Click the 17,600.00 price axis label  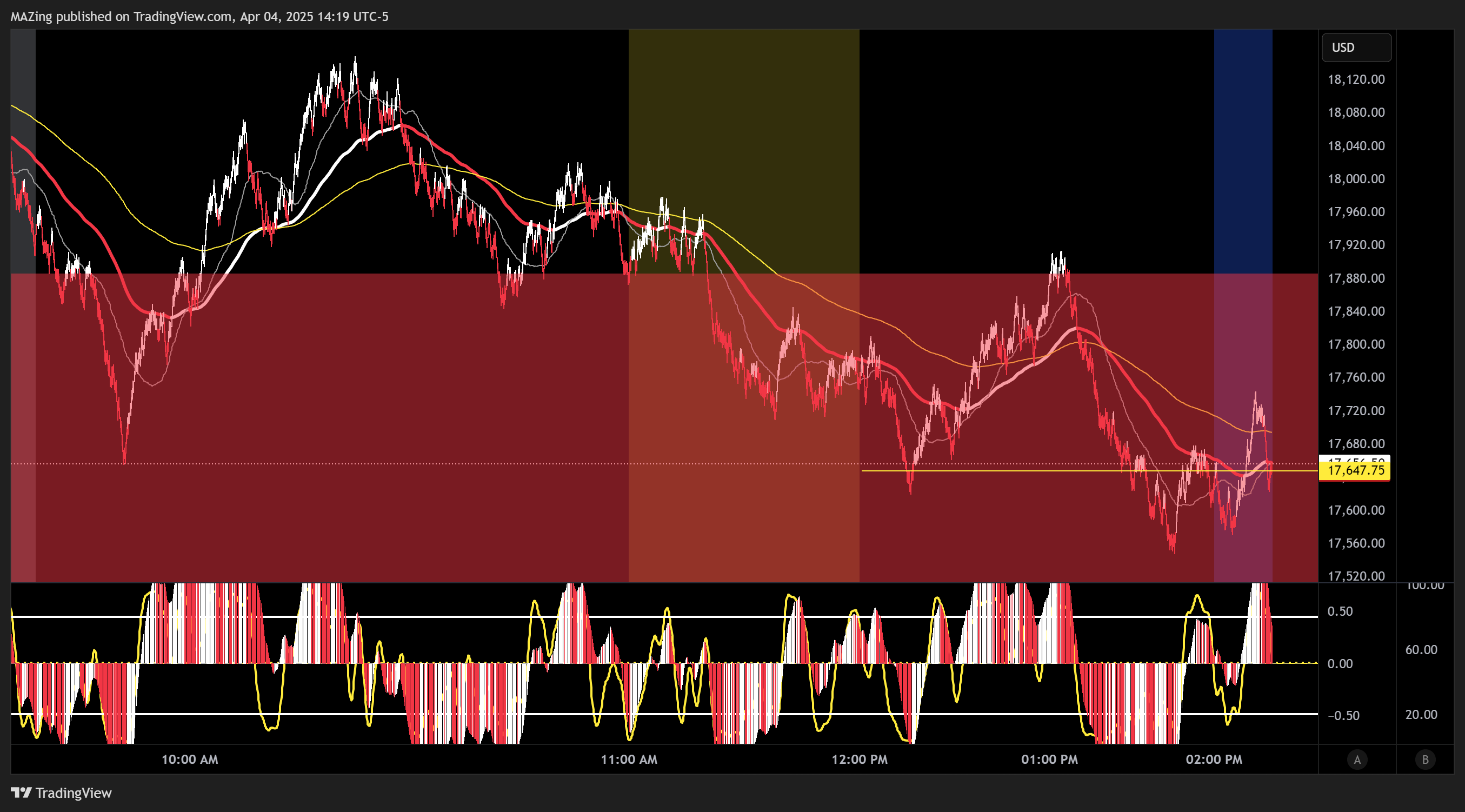(1356, 510)
